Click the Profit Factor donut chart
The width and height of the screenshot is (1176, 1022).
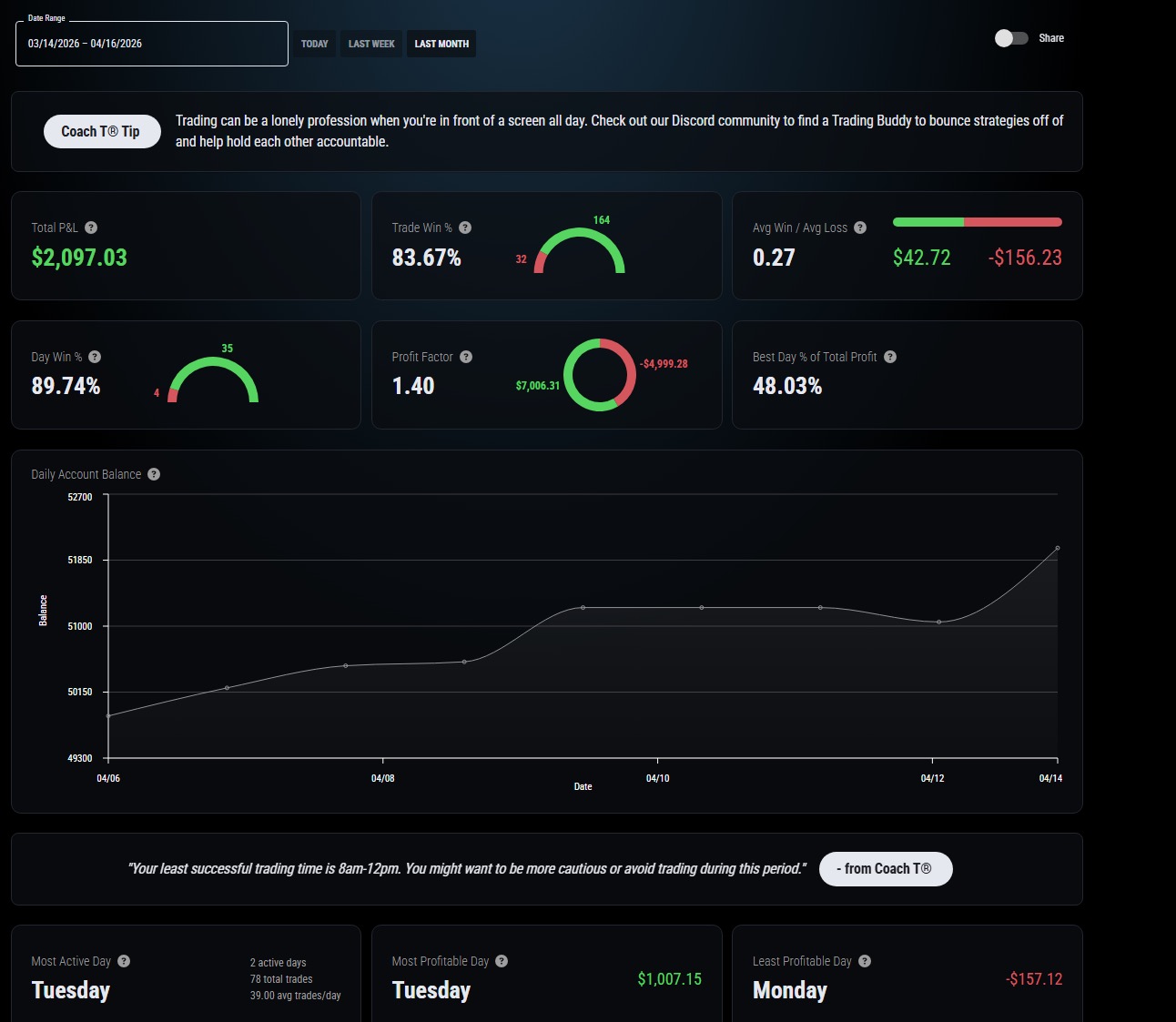pyautogui.click(x=600, y=375)
